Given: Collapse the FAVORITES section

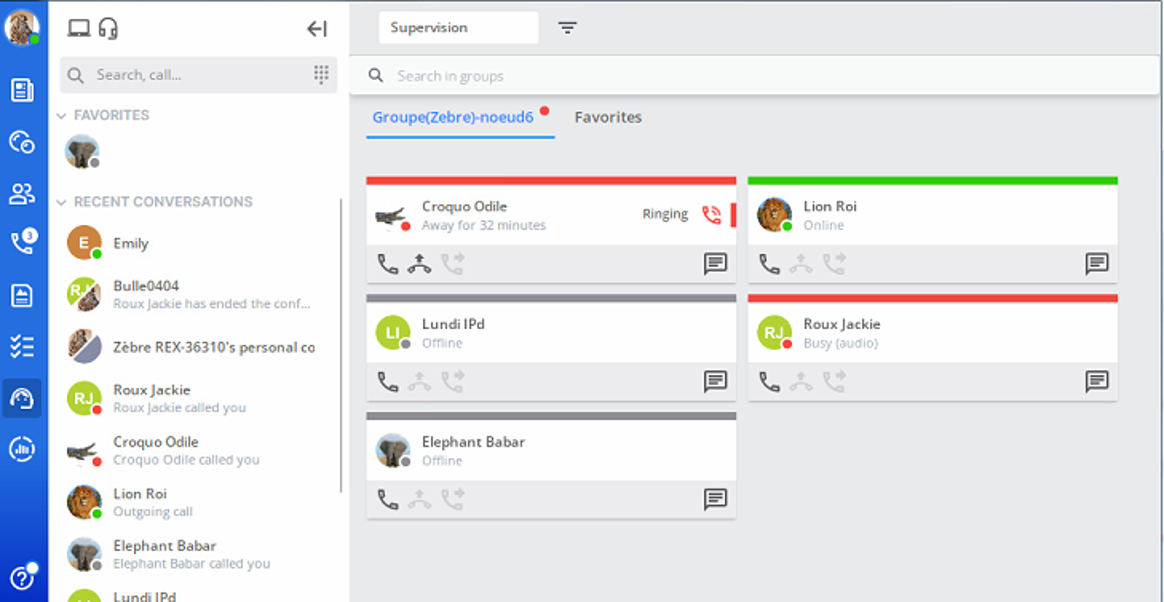Looking at the screenshot, I should pyautogui.click(x=62, y=116).
